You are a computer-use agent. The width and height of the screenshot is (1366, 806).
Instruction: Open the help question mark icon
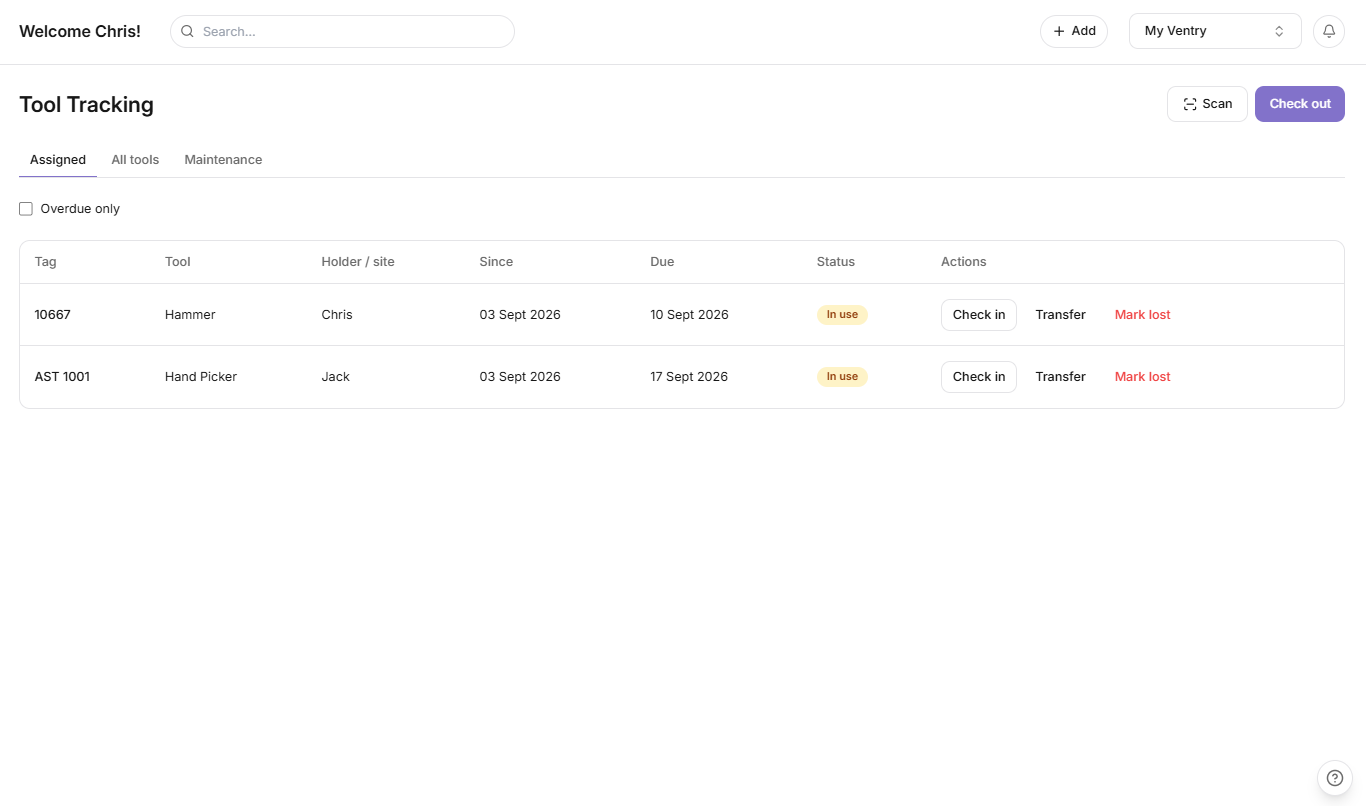[x=1335, y=778]
